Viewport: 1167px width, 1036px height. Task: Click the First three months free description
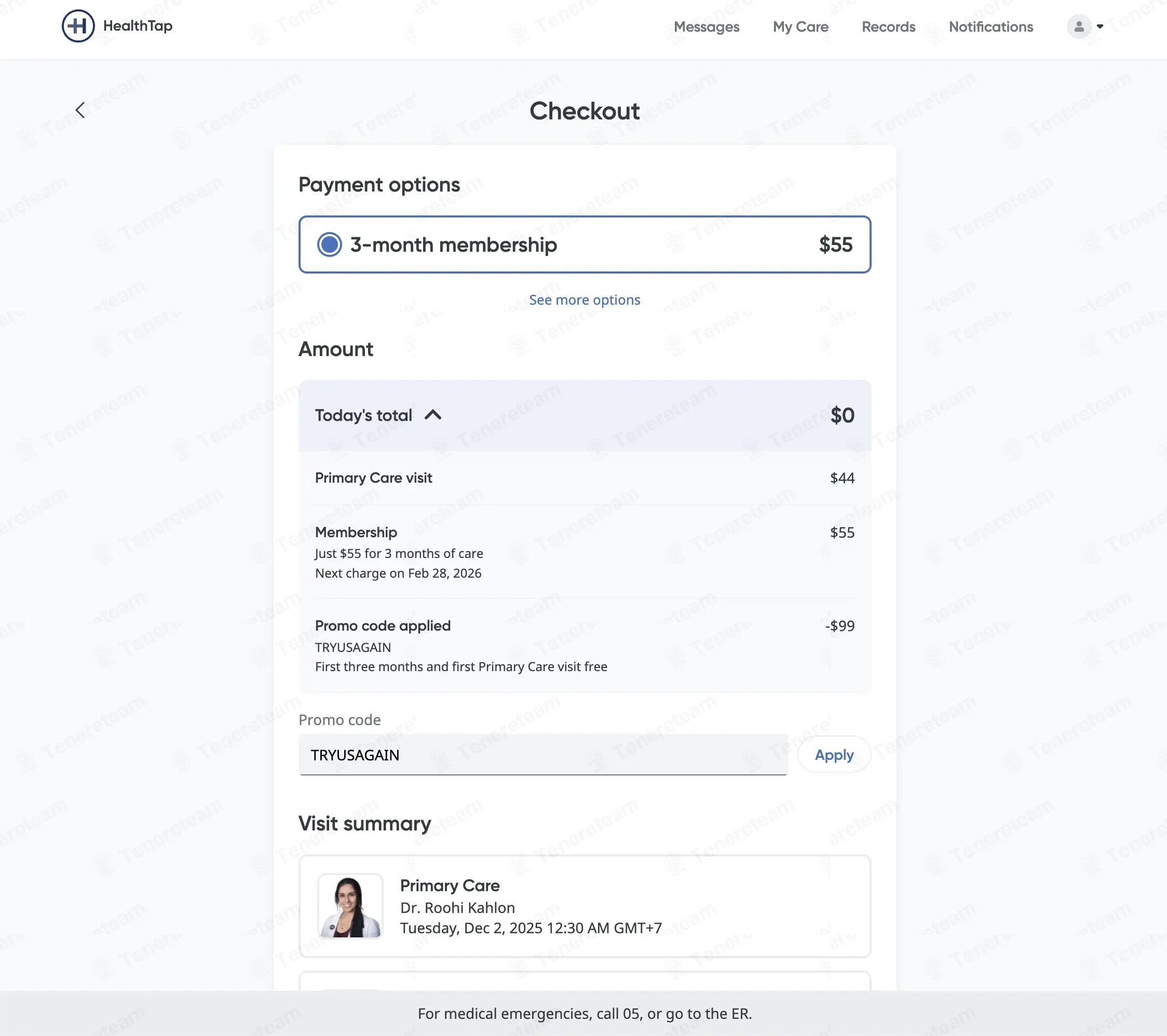462,666
